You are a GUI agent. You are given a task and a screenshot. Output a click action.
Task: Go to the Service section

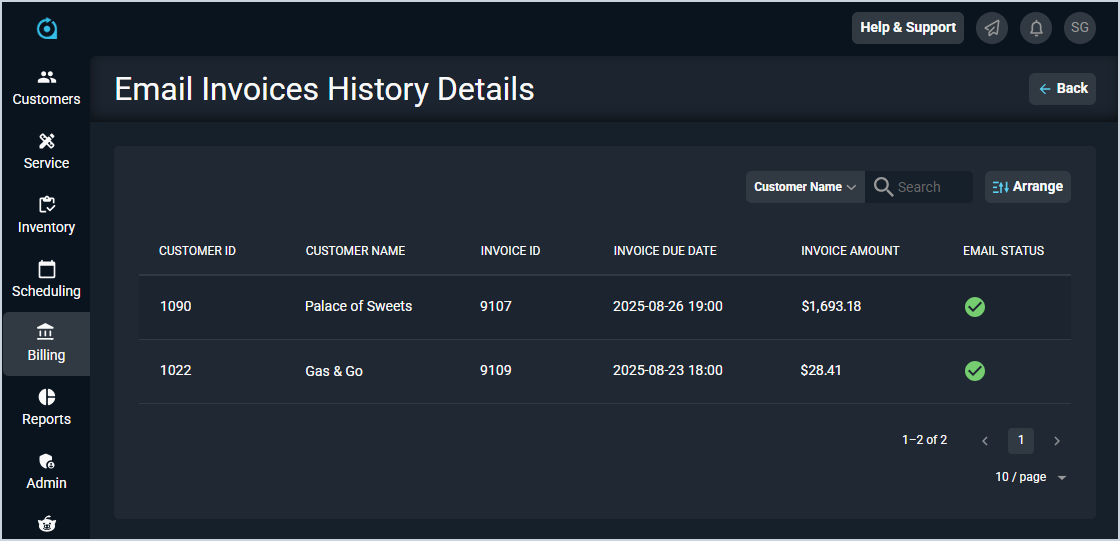(x=47, y=152)
